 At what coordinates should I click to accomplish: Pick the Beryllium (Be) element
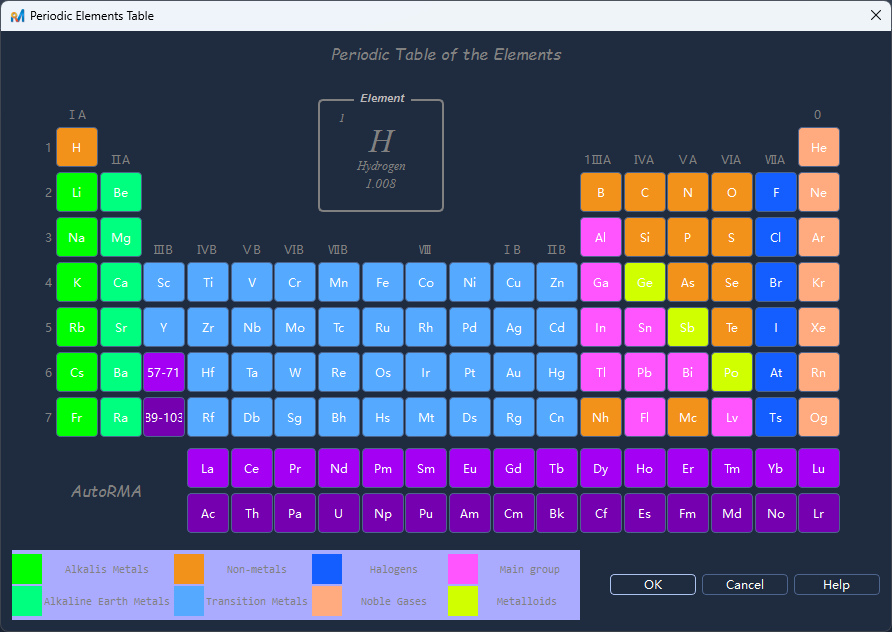tap(121, 192)
